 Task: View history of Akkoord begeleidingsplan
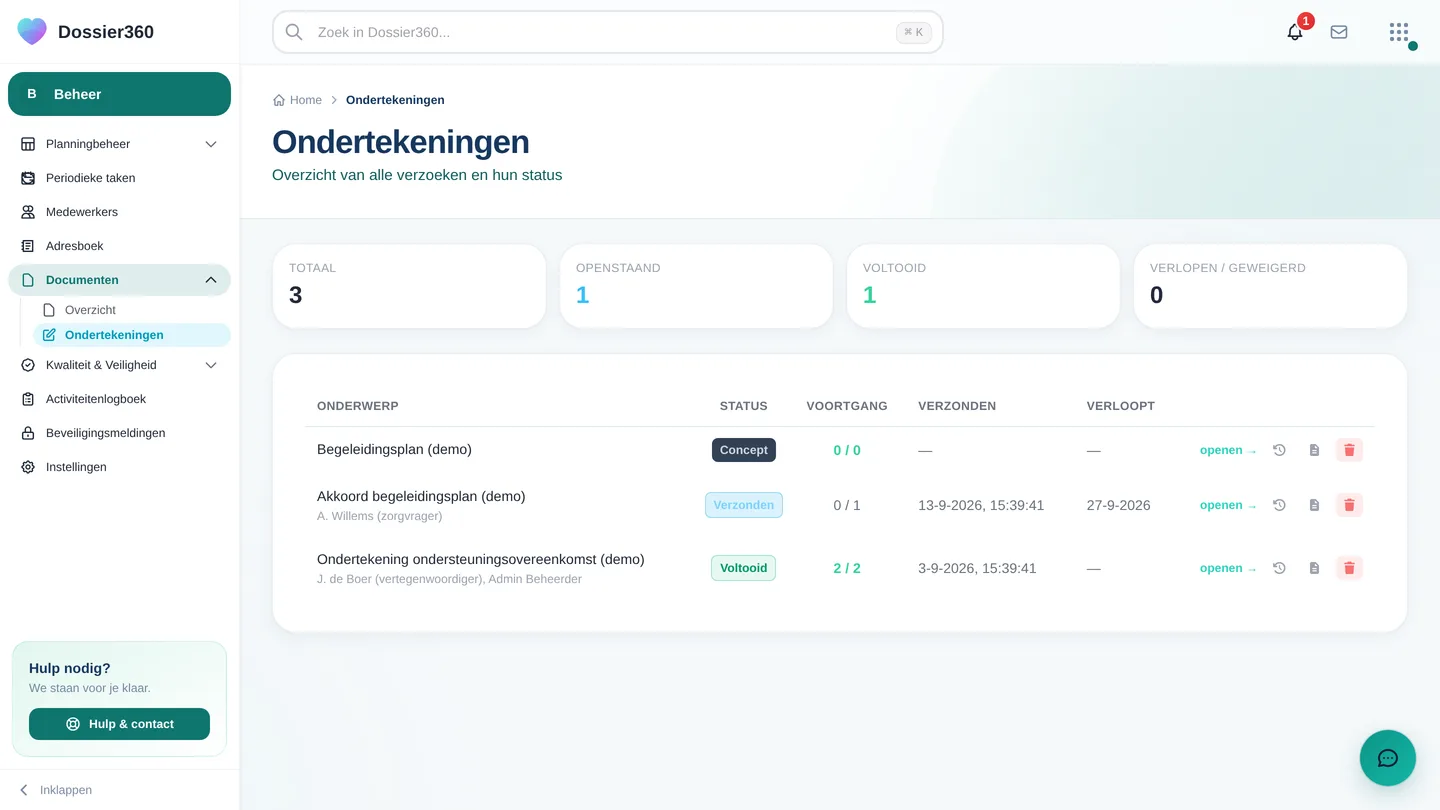pos(1279,505)
